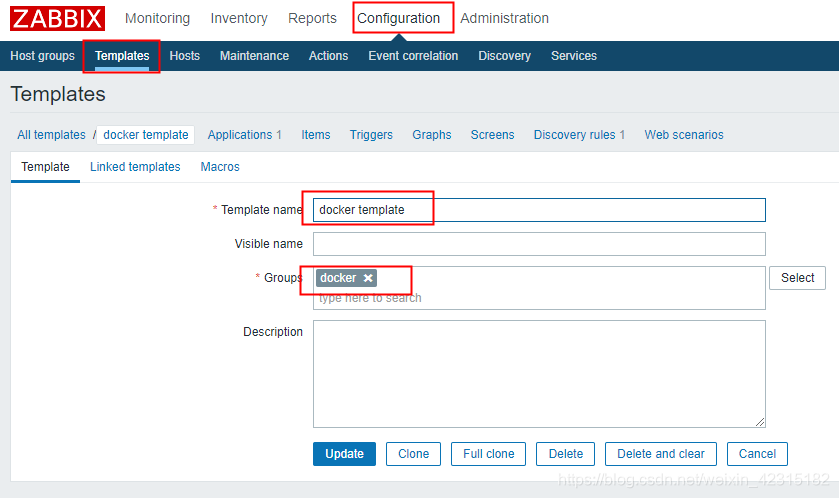Image resolution: width=839 pixels, height=498 pixels.
Task: Switch to the Linked templates tab
Action: [x=135, y=167]
